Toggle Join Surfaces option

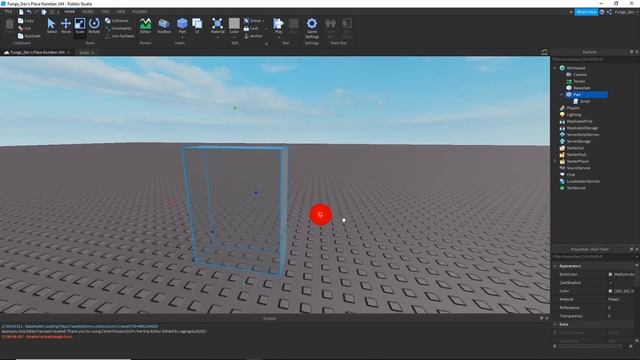point(120,36)
